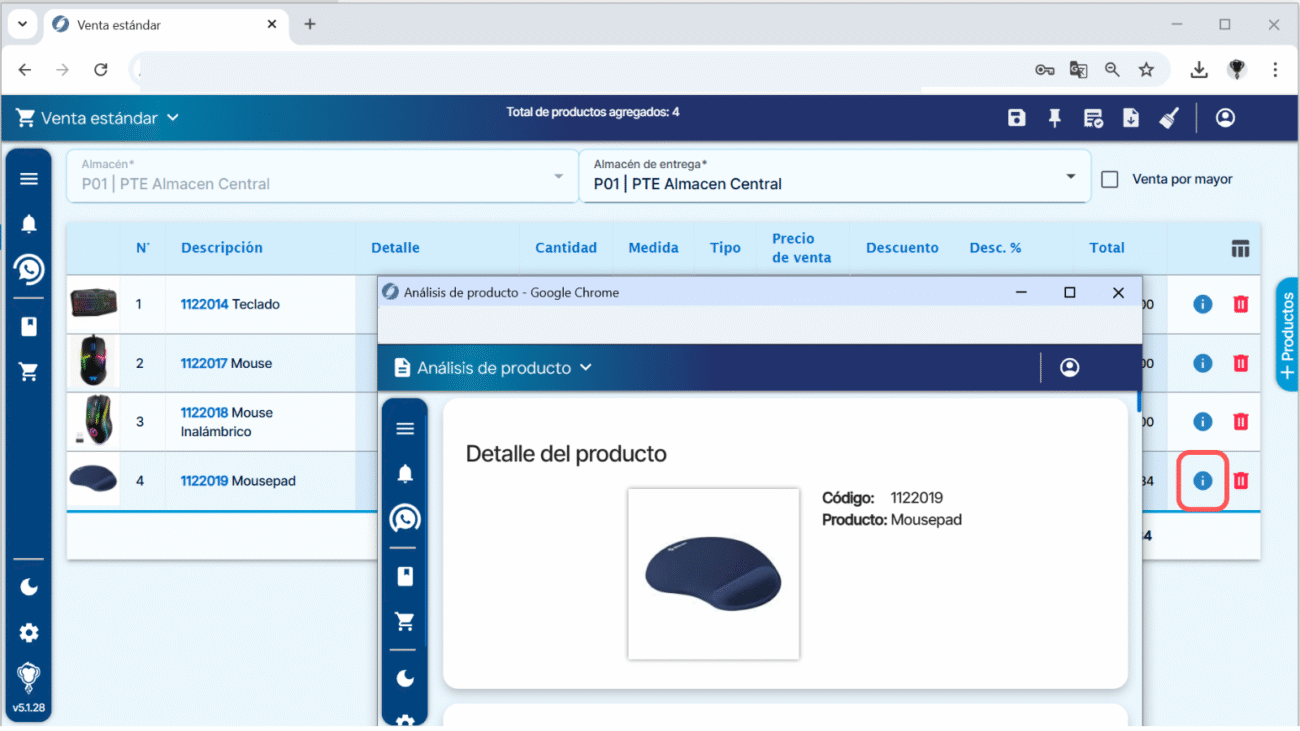Viewport: 1300px width, 731px height.
Task: Open the Productos side tab
Action: click(1286, 334)
